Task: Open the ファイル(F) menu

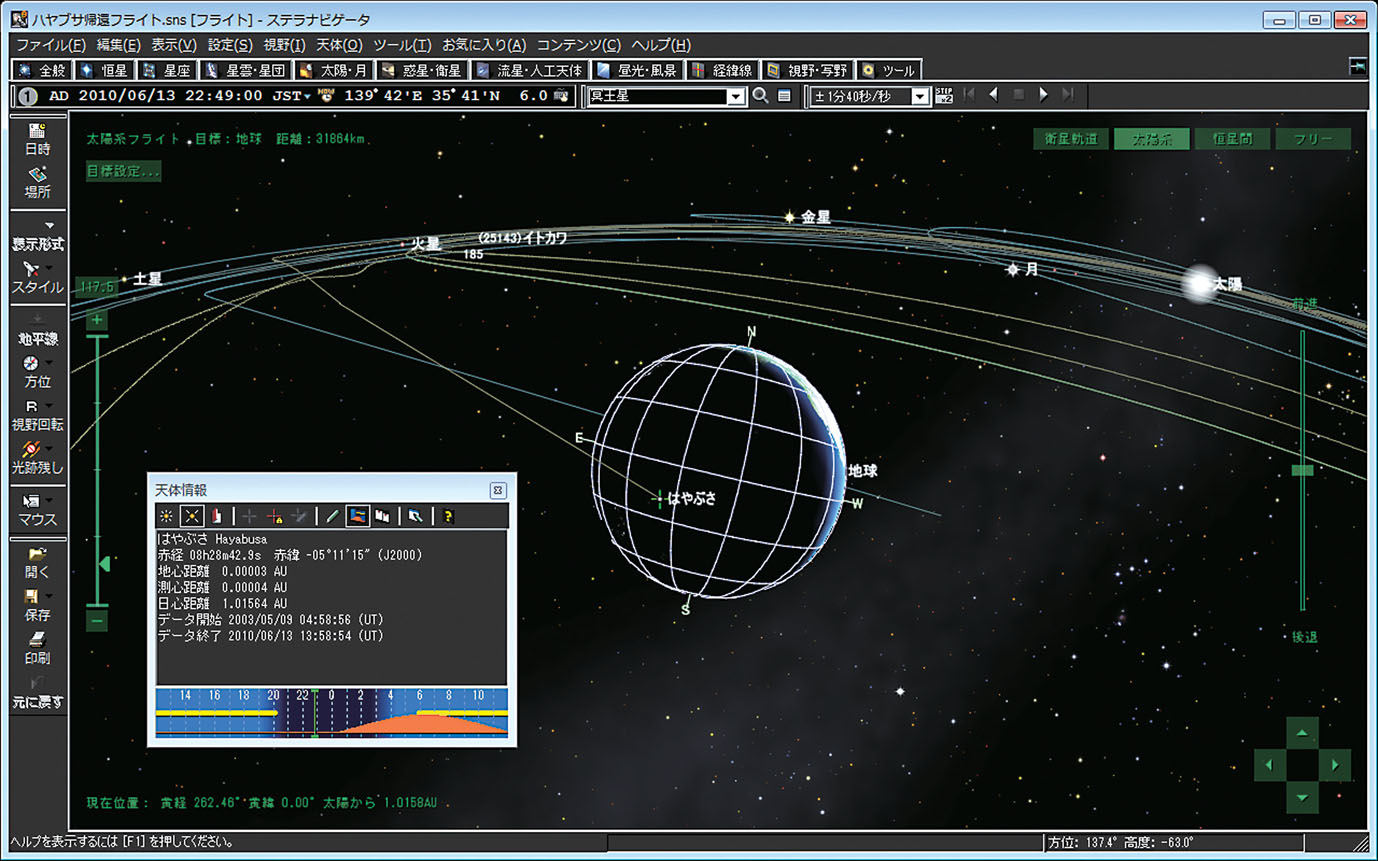Action: 51,45
